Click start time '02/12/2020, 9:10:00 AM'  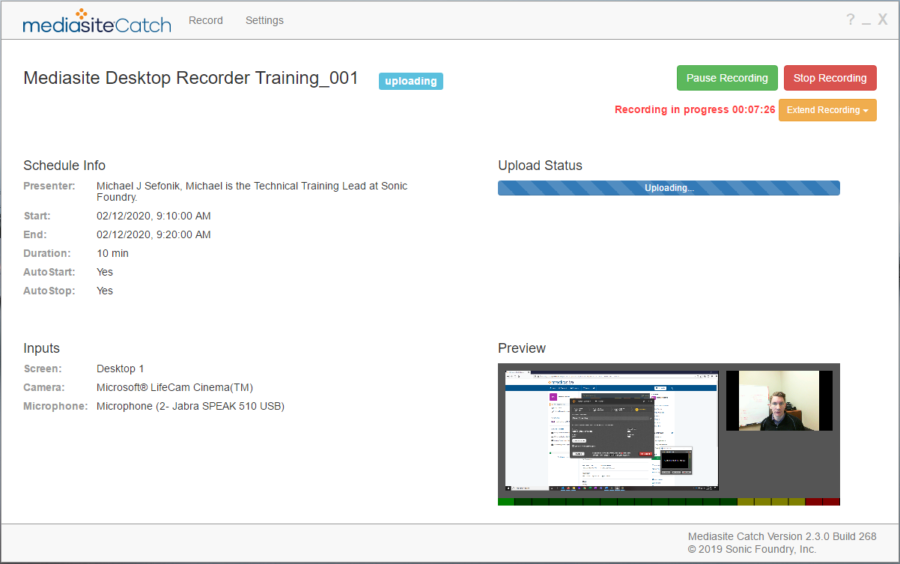coord(153,216)
